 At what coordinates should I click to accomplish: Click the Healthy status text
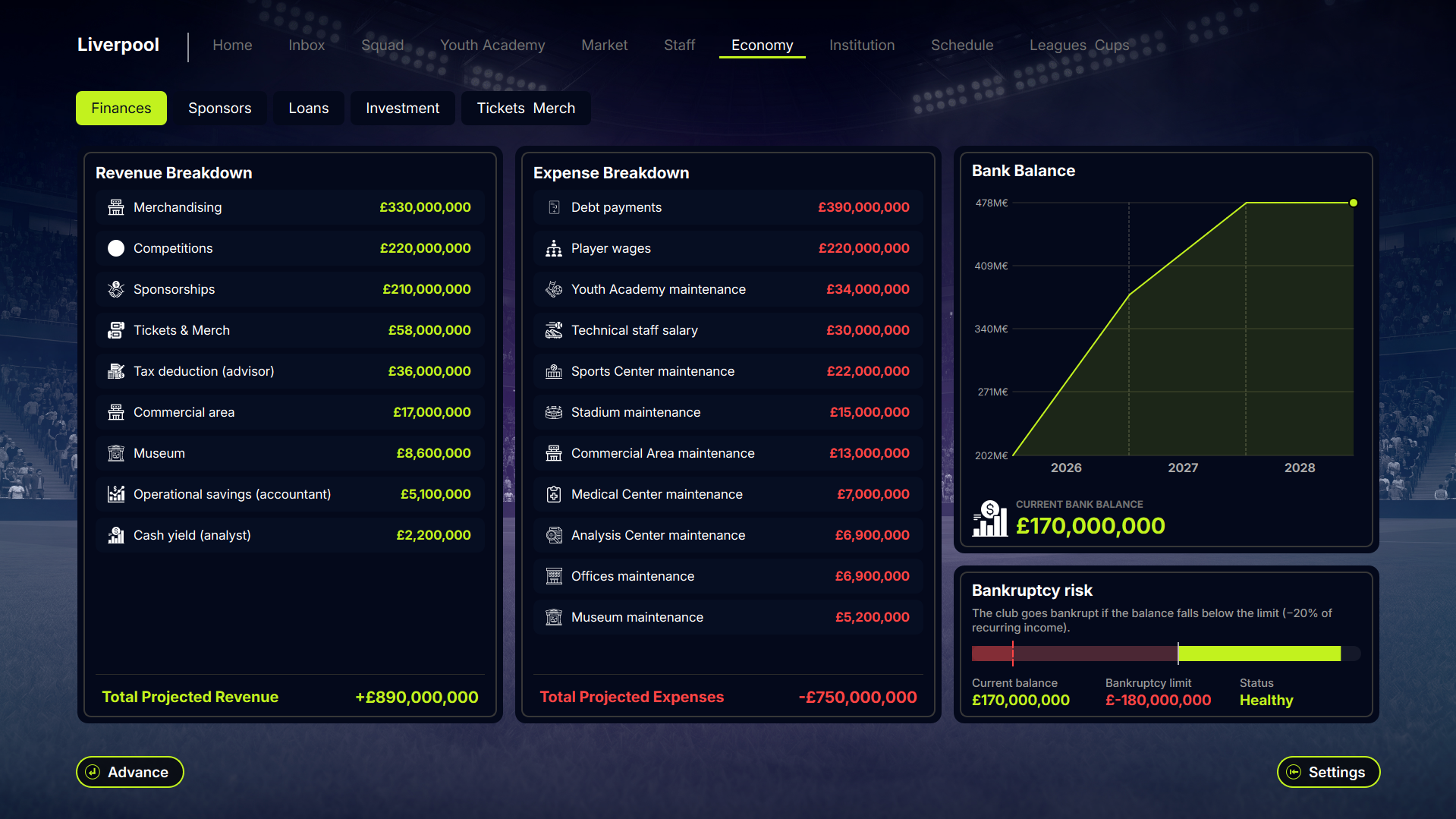coord(1266,700)
